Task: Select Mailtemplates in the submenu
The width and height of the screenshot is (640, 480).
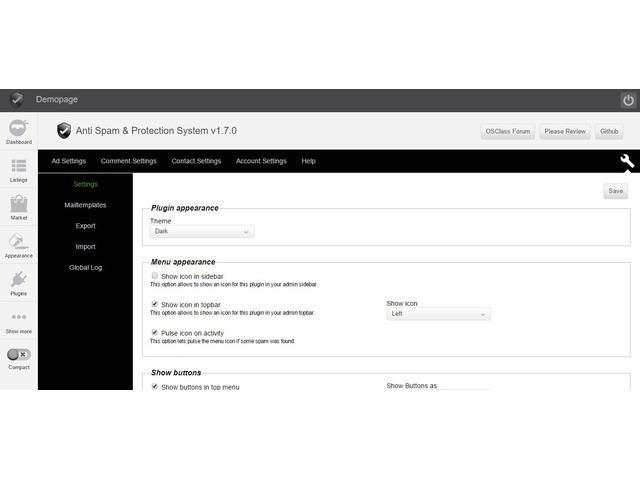Action: (85, 205)
